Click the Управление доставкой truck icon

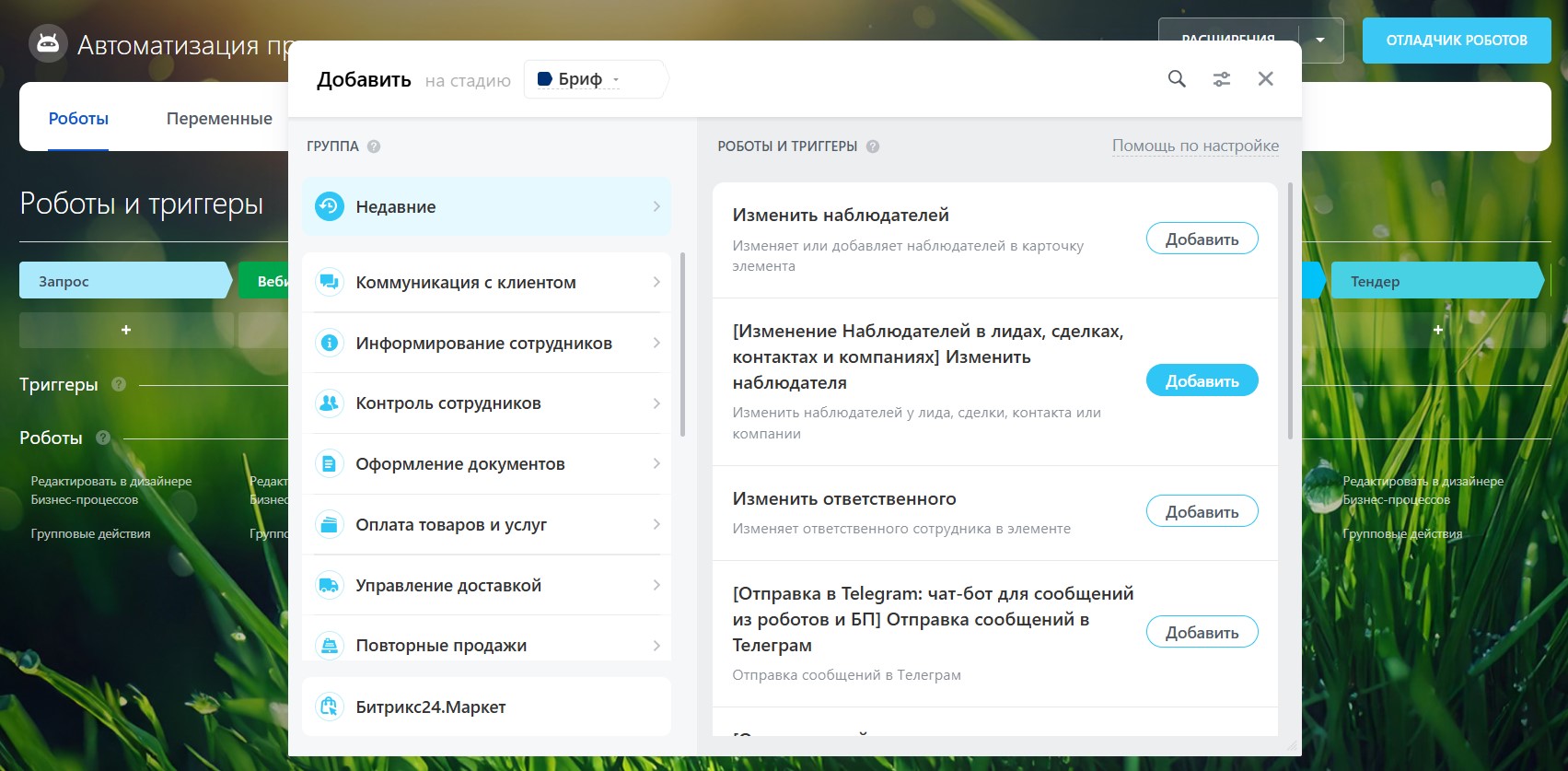(329, 585)
